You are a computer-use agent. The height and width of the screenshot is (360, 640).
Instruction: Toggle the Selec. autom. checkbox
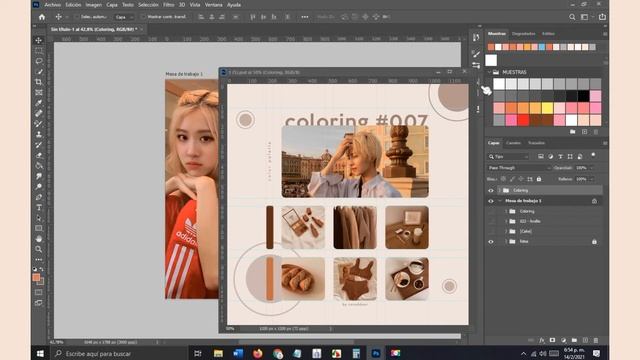point(76,17)
